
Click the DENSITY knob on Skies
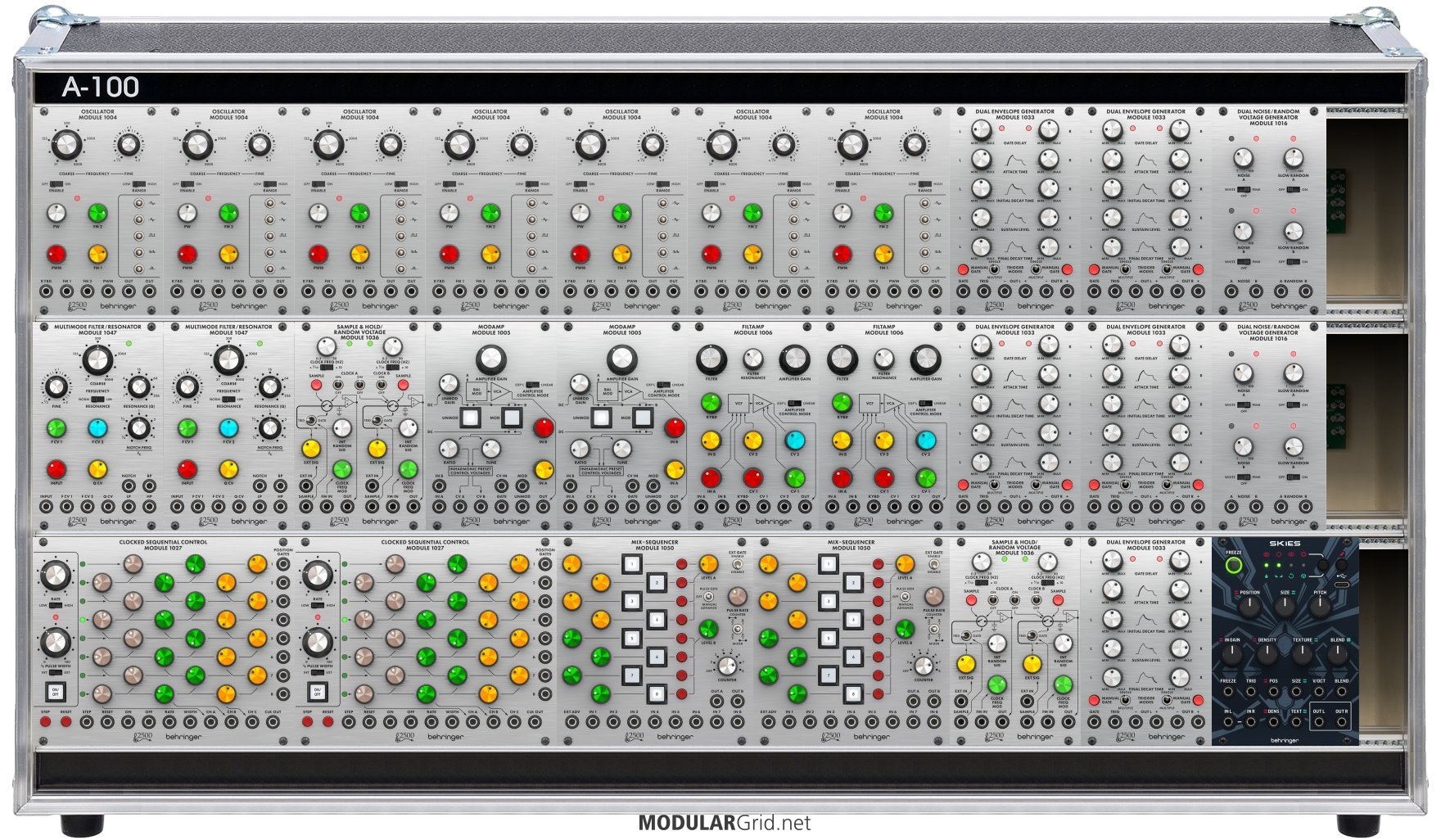pos(1267,654)
